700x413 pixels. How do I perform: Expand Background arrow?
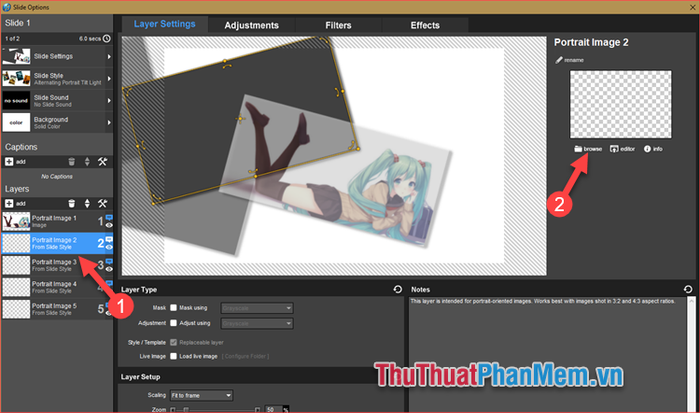point(109,122)
